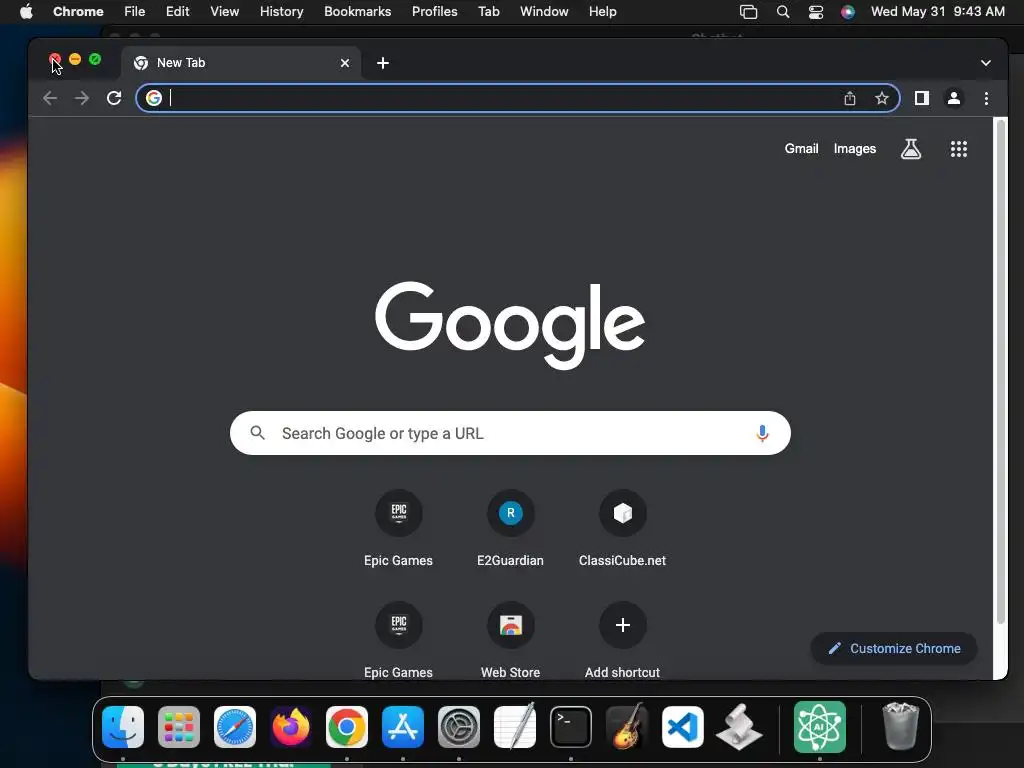The height and width of the screenshot is (768, 1024).
Task: Open the Apple menu
Action: [x=26, y=12]
